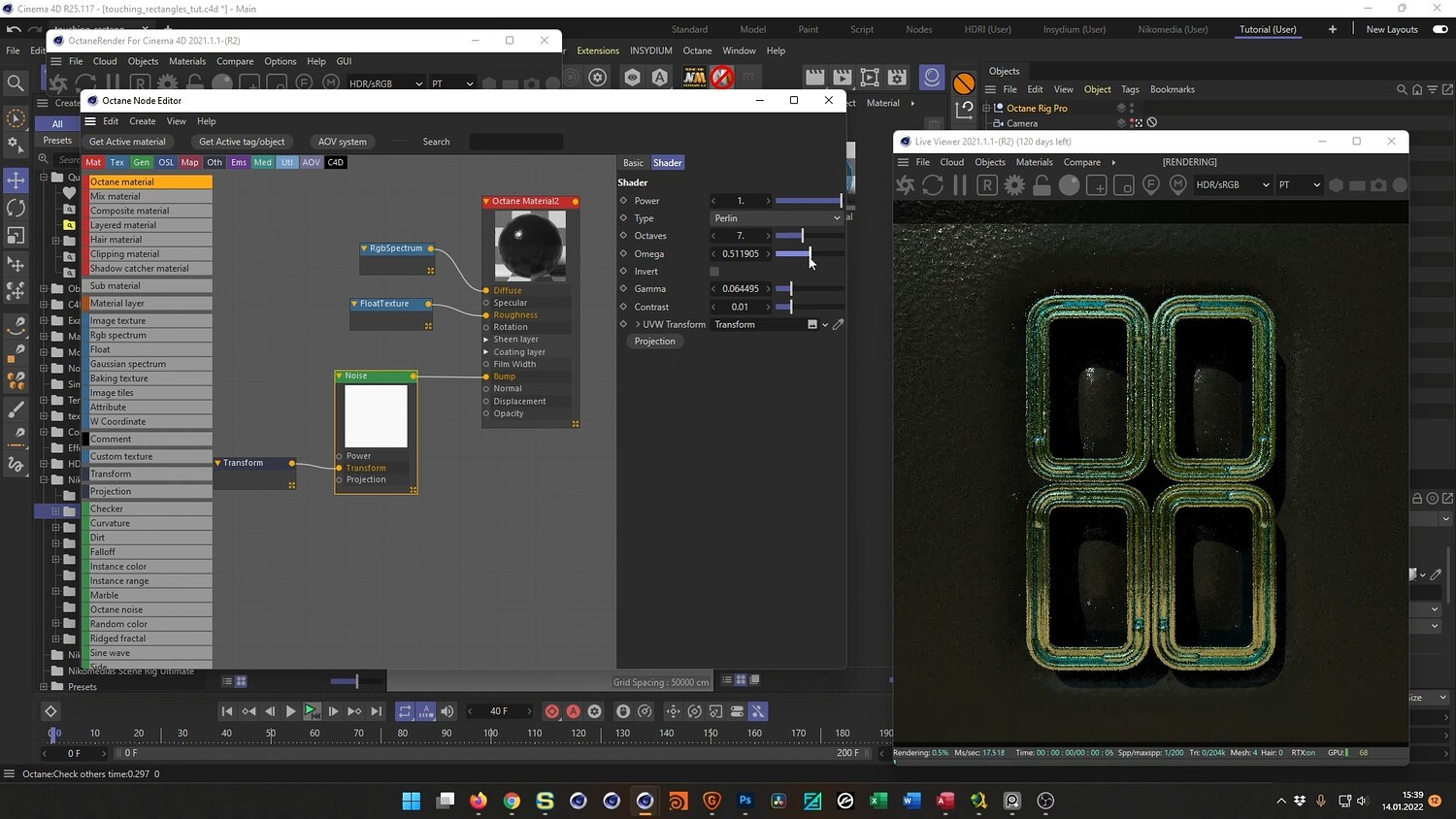Select the Scale tool in left toolbar
This screenshot has width=1456, height=819.
tap(16, 236)
